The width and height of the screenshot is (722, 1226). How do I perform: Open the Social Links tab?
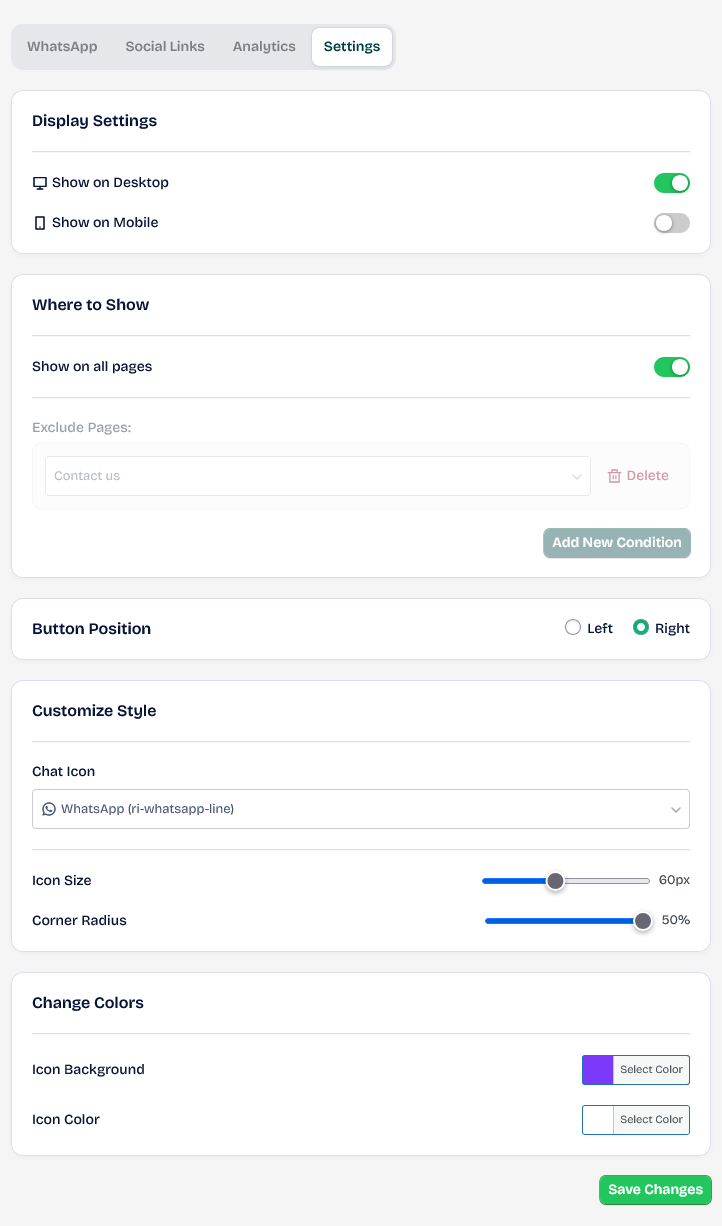pos(165,47)
